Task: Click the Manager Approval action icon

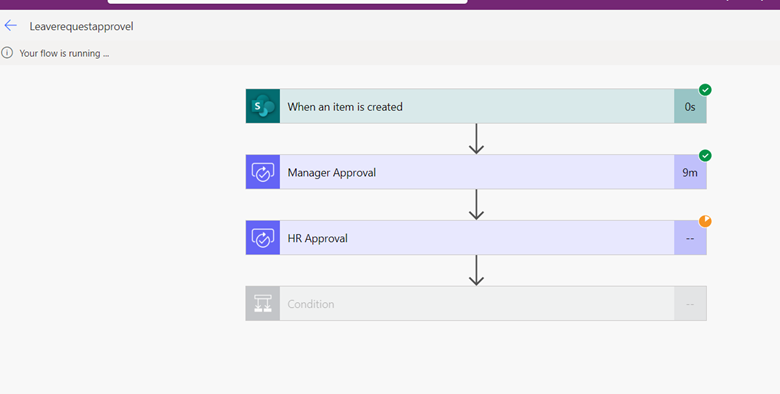Action: (263, 172)
